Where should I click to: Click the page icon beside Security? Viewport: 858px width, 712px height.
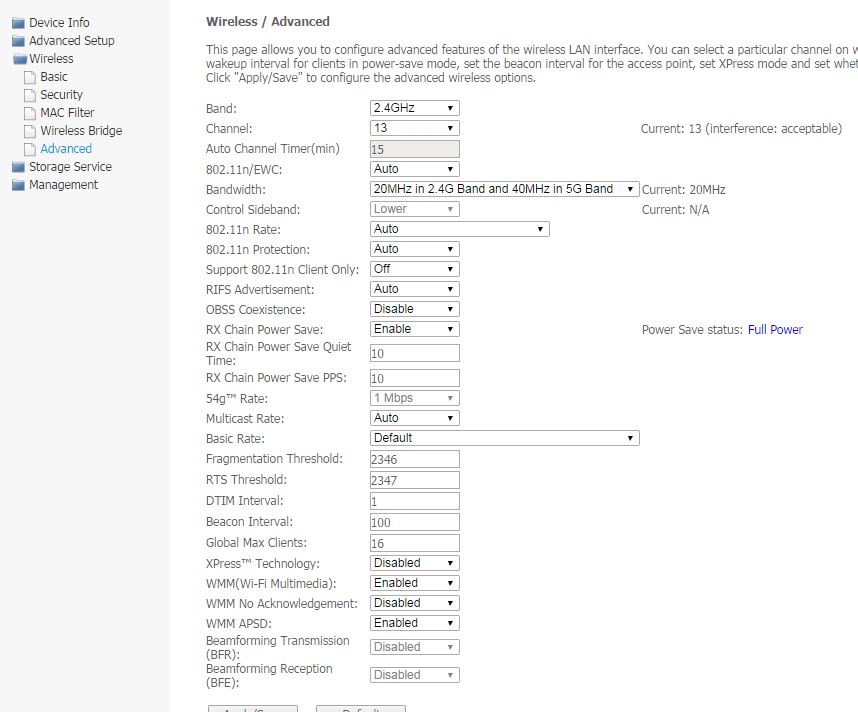[x=30, y=95]
